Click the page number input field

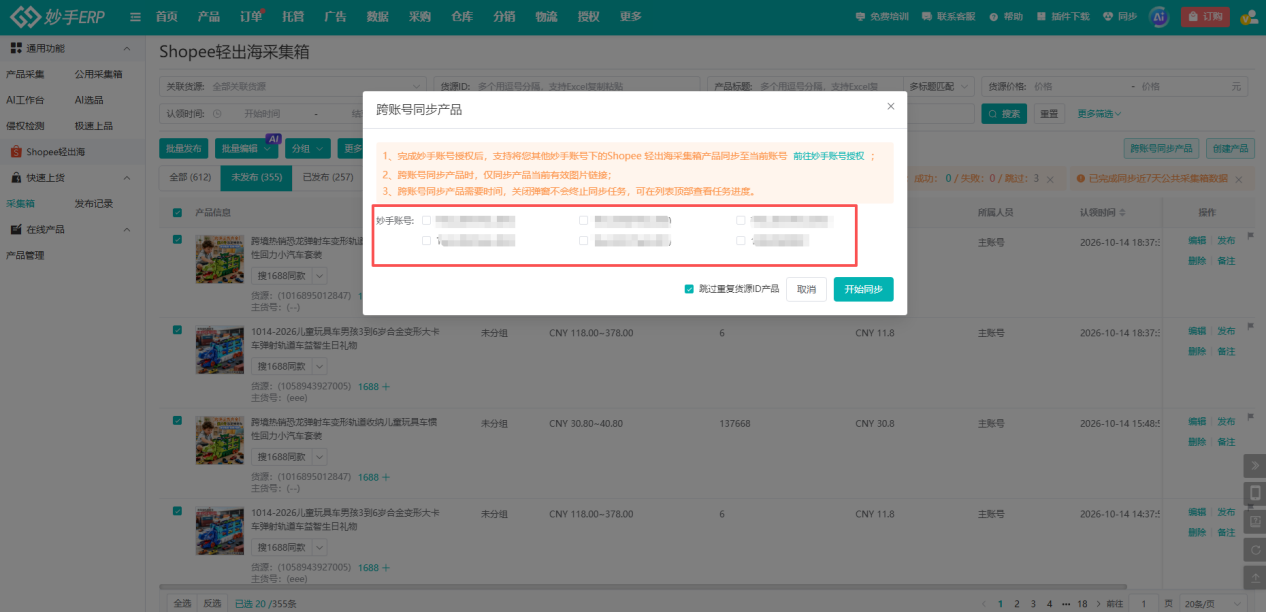click(x=1143, y=604)
